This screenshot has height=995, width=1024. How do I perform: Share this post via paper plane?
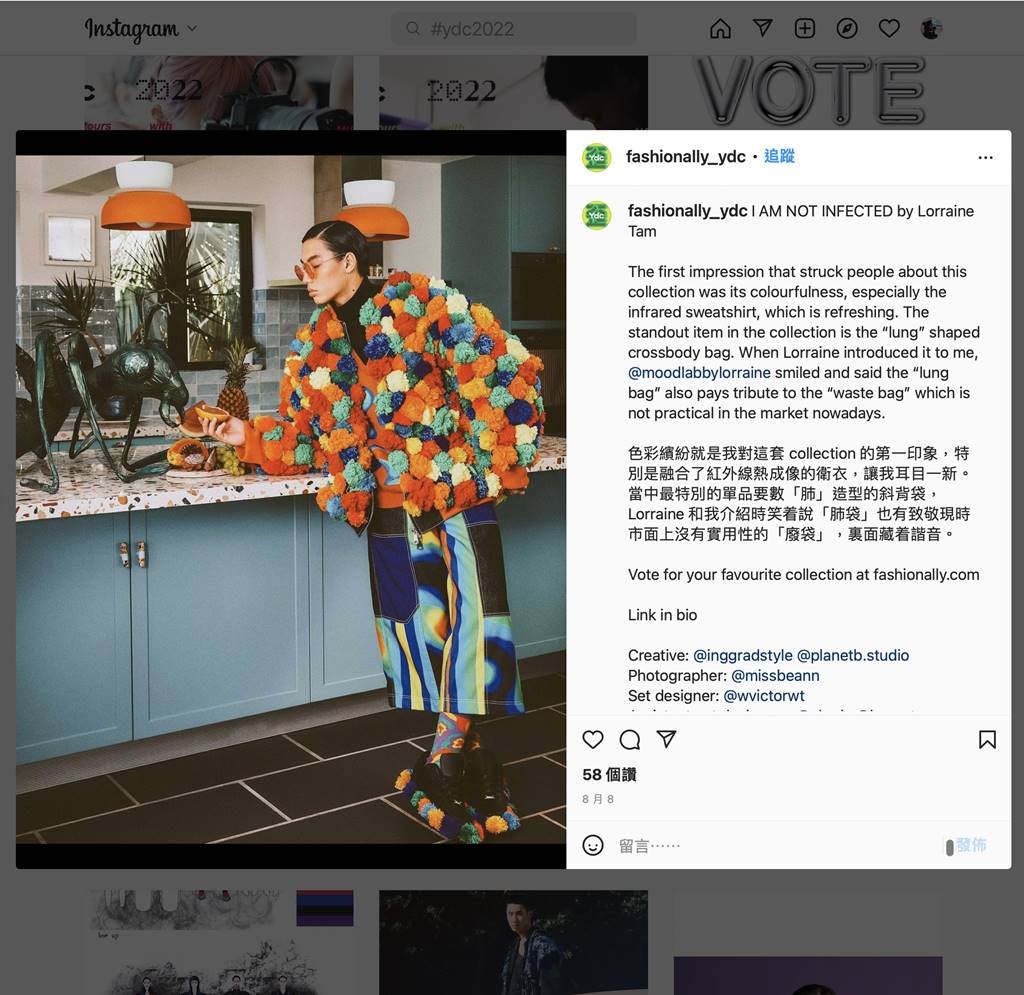[x=666, y=739]
